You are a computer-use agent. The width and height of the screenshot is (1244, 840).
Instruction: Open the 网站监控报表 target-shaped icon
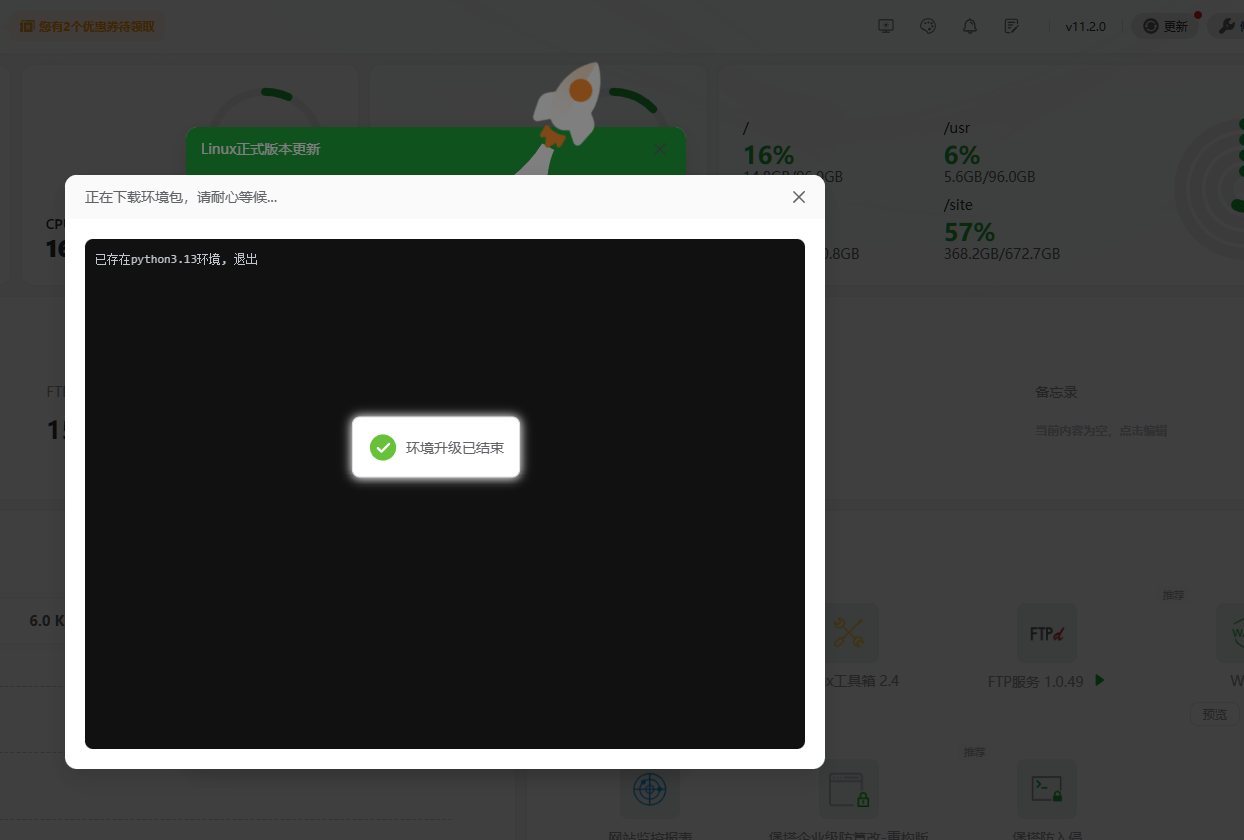click(x=650, y=789)
